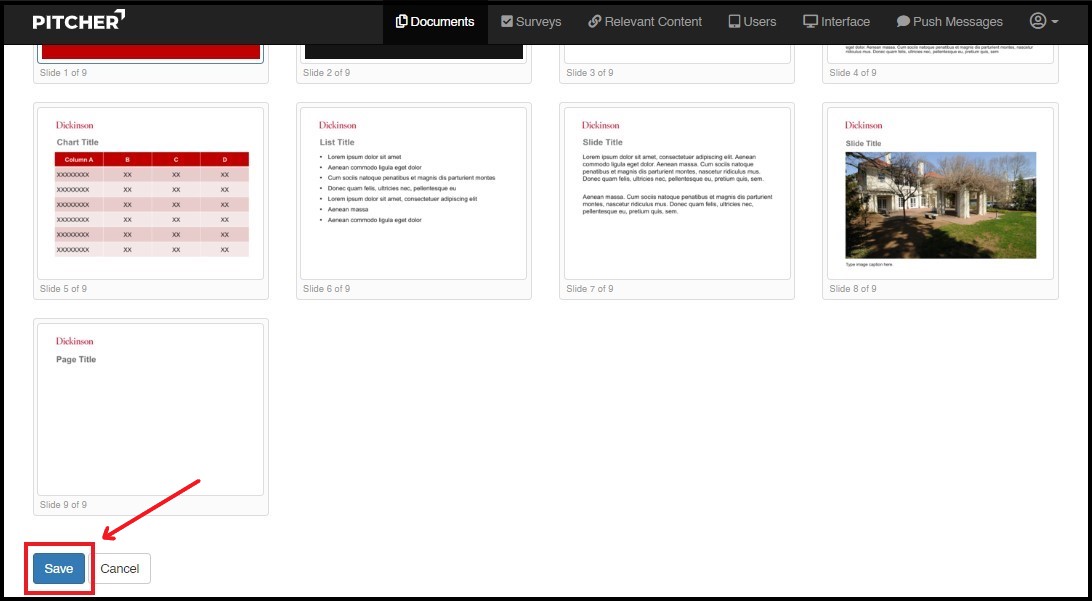The width and height of the screenshot is (1092, 601).
Task: Click the Push Messages speech bubble icon
Action: click(903, 22)
